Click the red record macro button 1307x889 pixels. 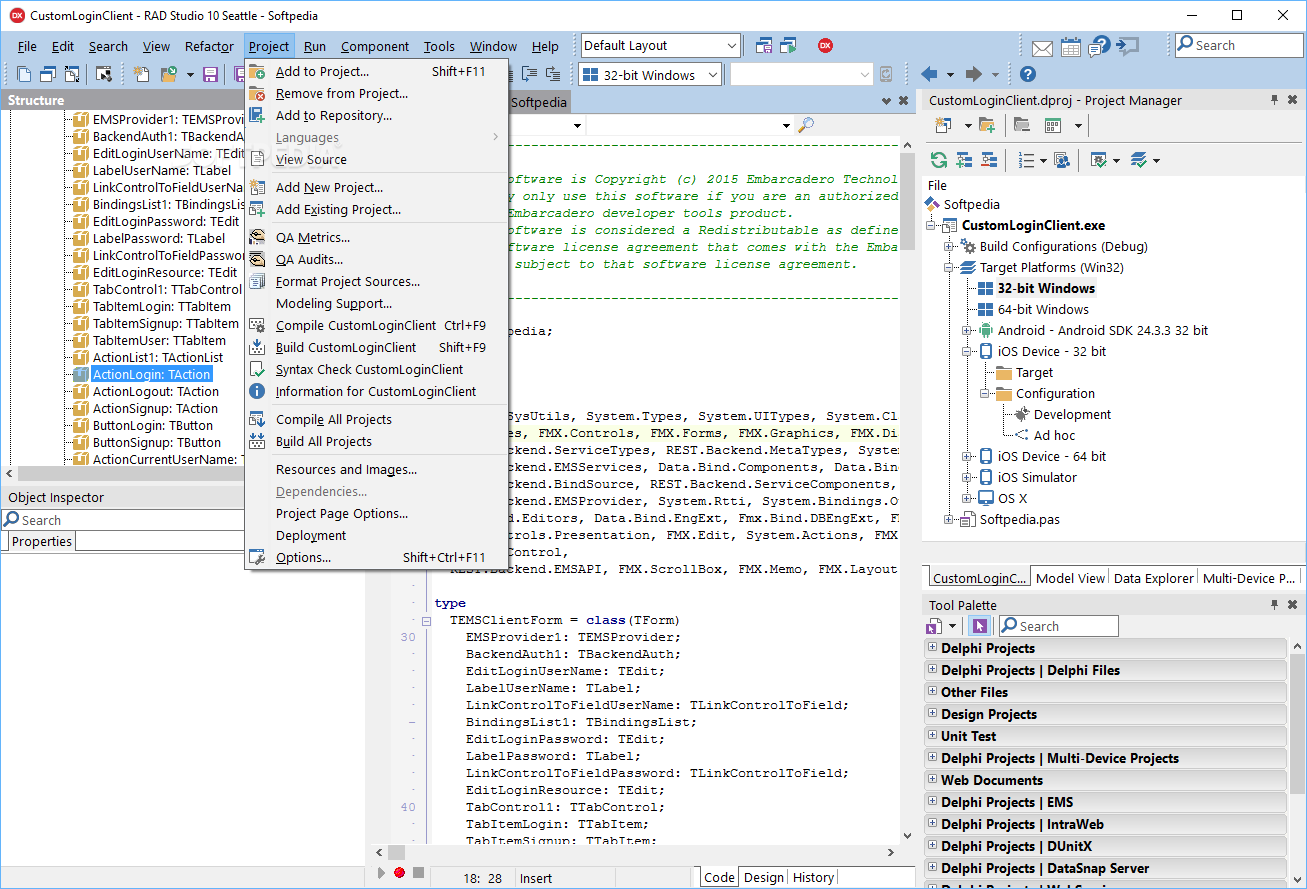399,873
